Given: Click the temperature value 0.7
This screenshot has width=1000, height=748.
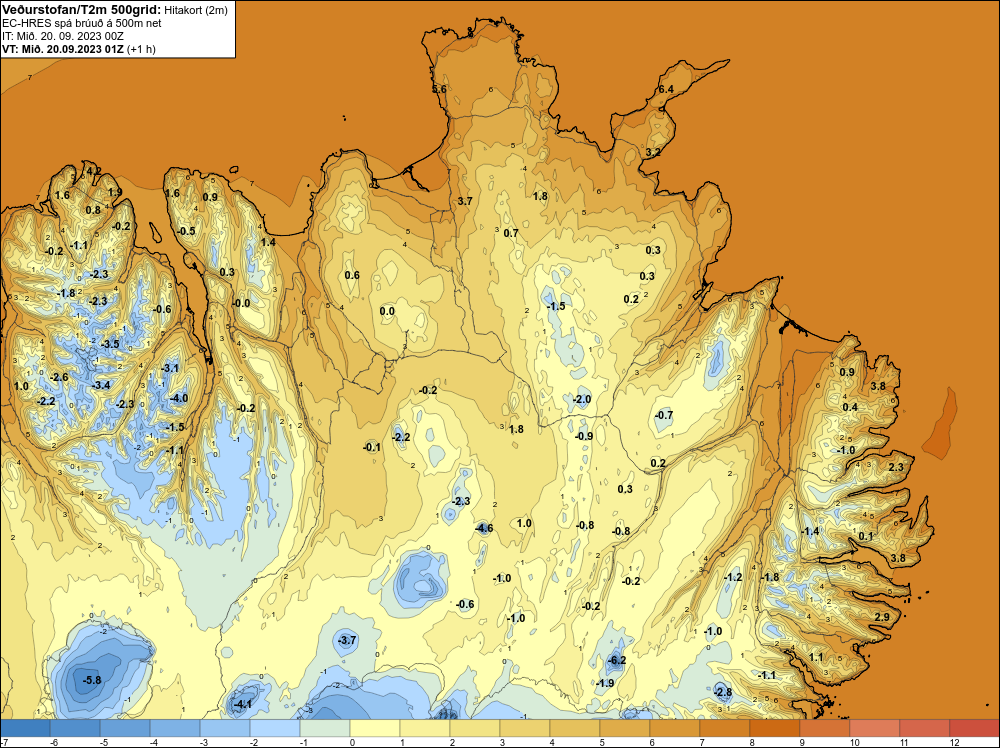Looking at the screenshot, I should (511, 233).
